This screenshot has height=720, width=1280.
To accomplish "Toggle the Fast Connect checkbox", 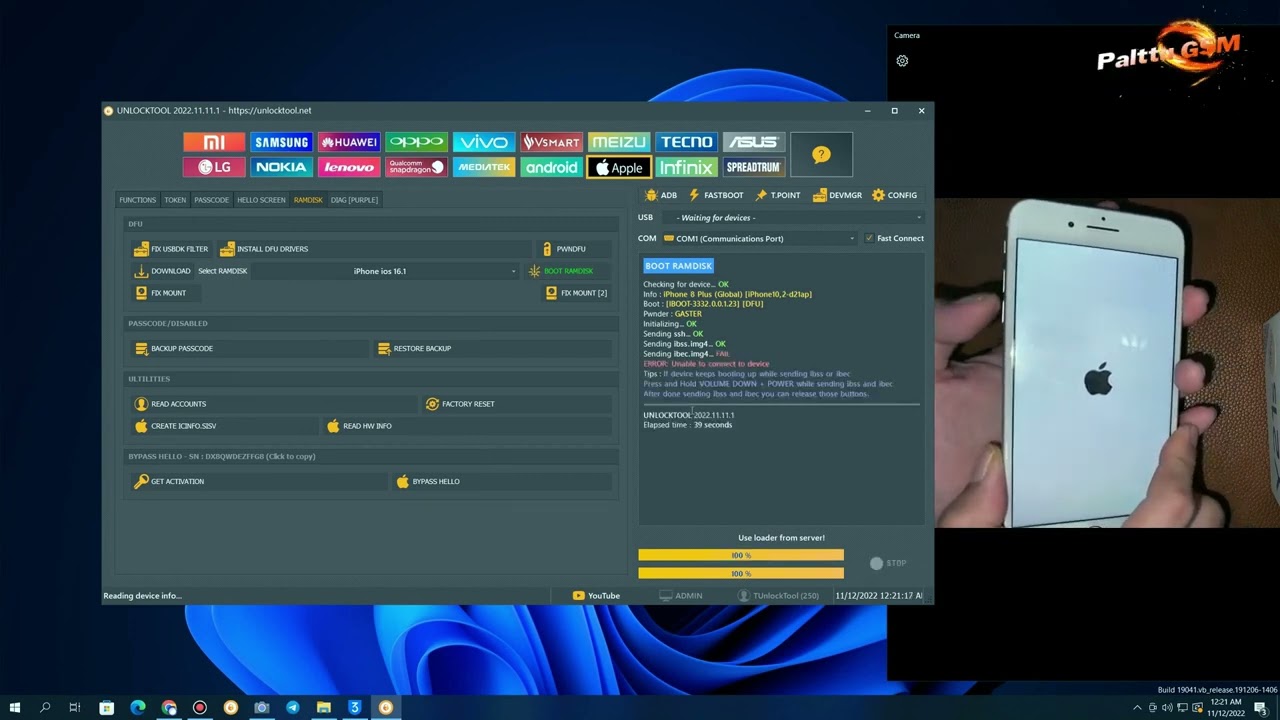I will pos(869,238).
